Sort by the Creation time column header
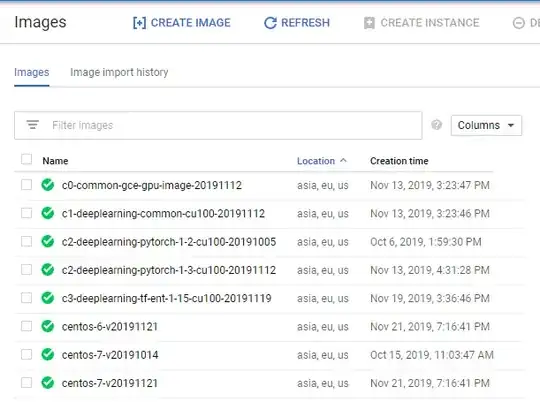Viewport: 540px width, 402px height. pos(399,161)
